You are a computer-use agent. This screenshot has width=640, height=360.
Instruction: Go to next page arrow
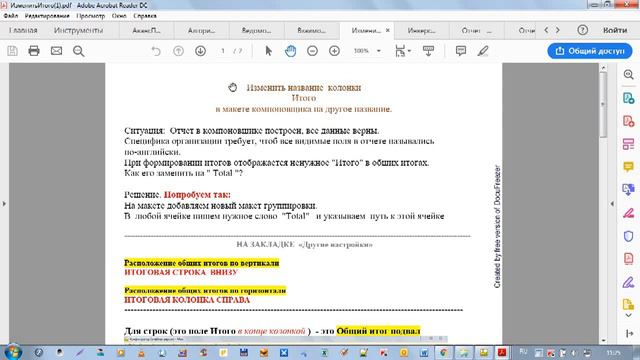coord(200,51)
